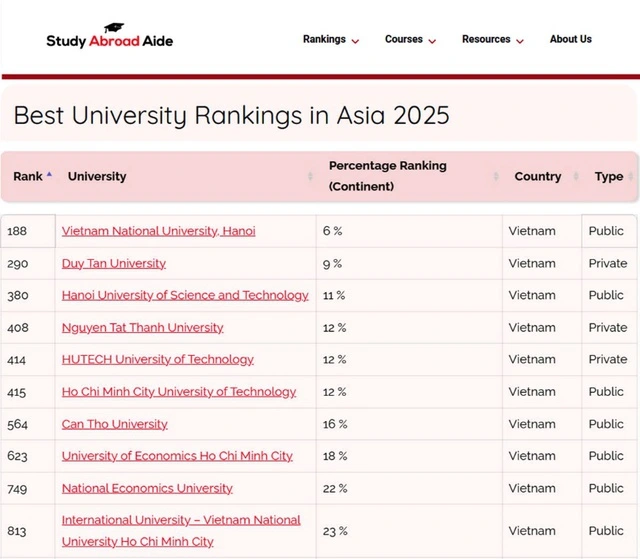Sort table by Country header
The image size is (640, 559).
coord(538,176)
